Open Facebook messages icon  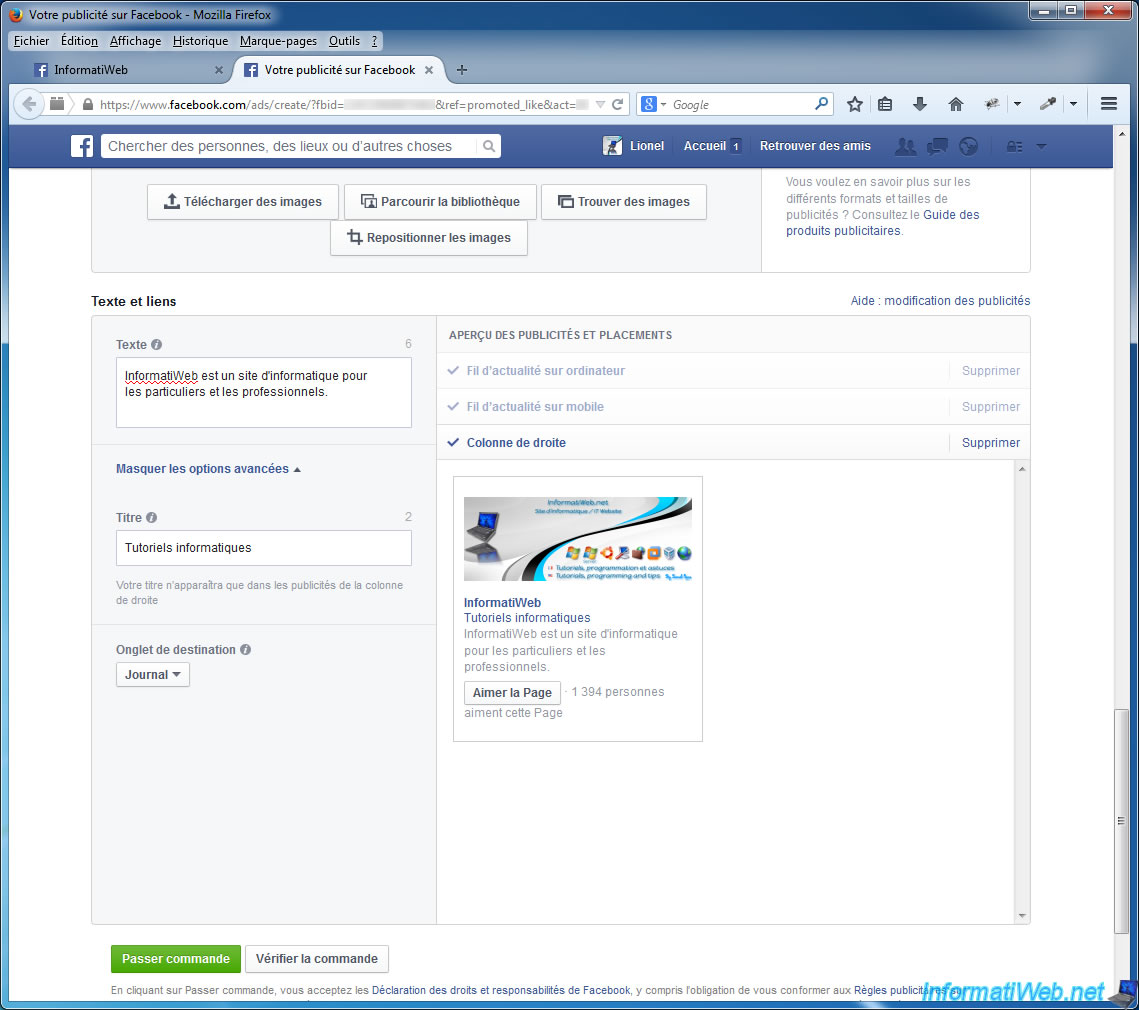click(x=937, y=146)
